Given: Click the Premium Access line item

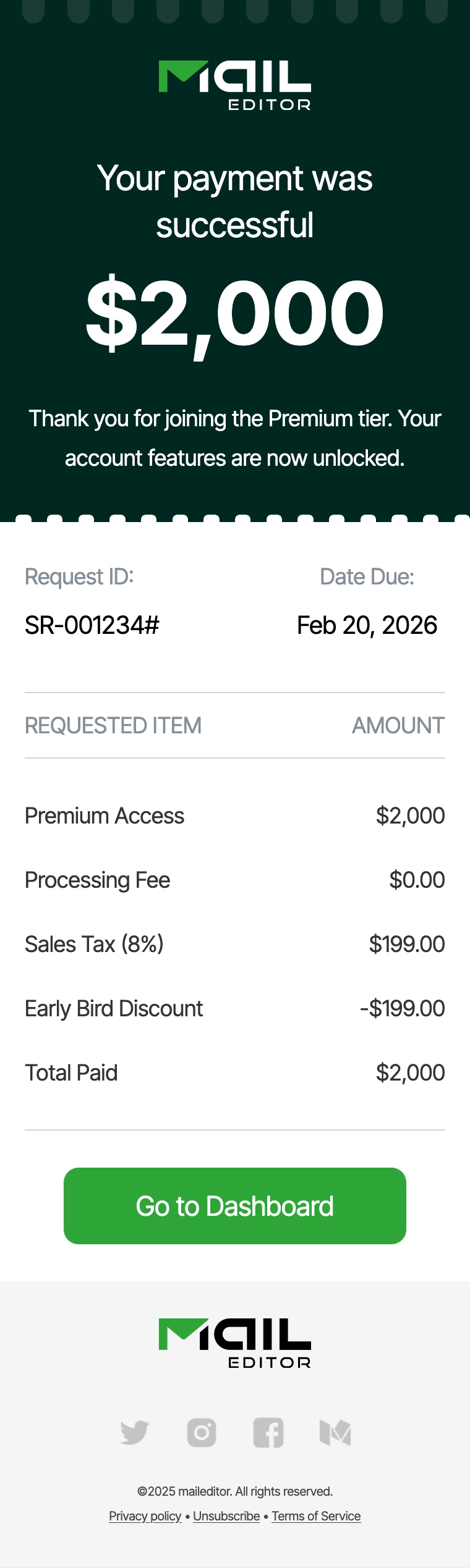Looking at the screenshot, I should click(105, 816).
